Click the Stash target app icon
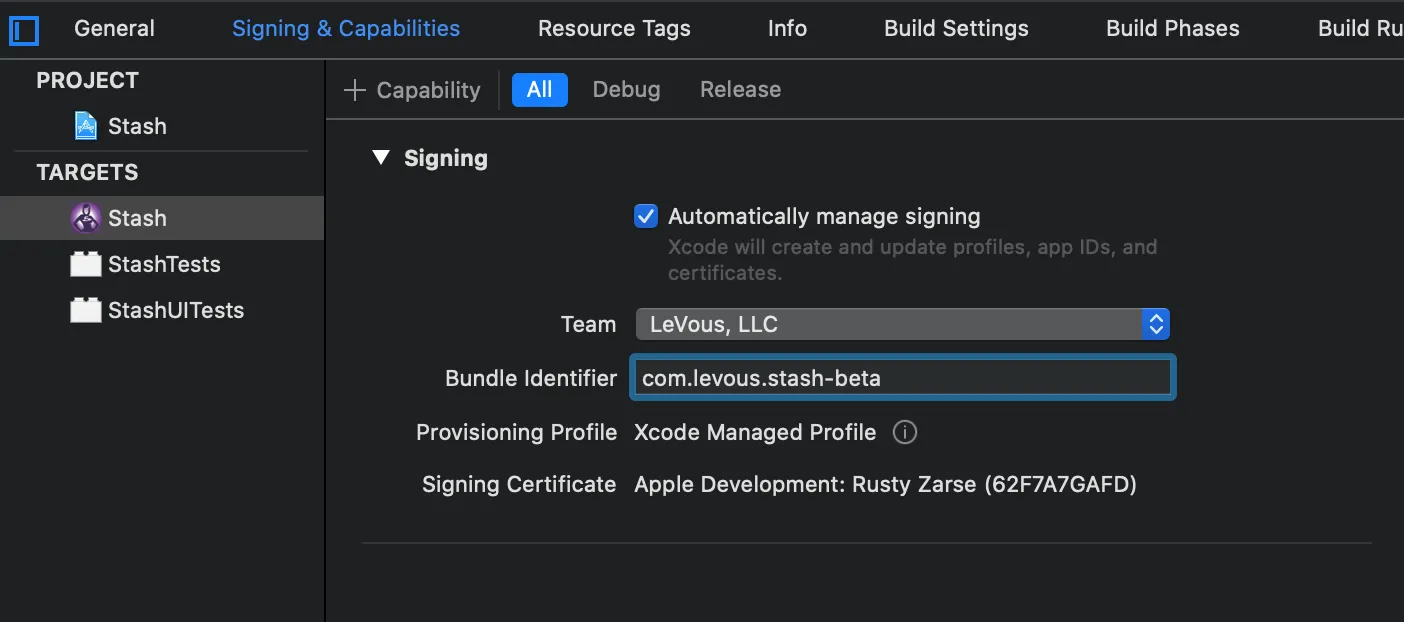 pyautogui.click(x=86, y=218)
